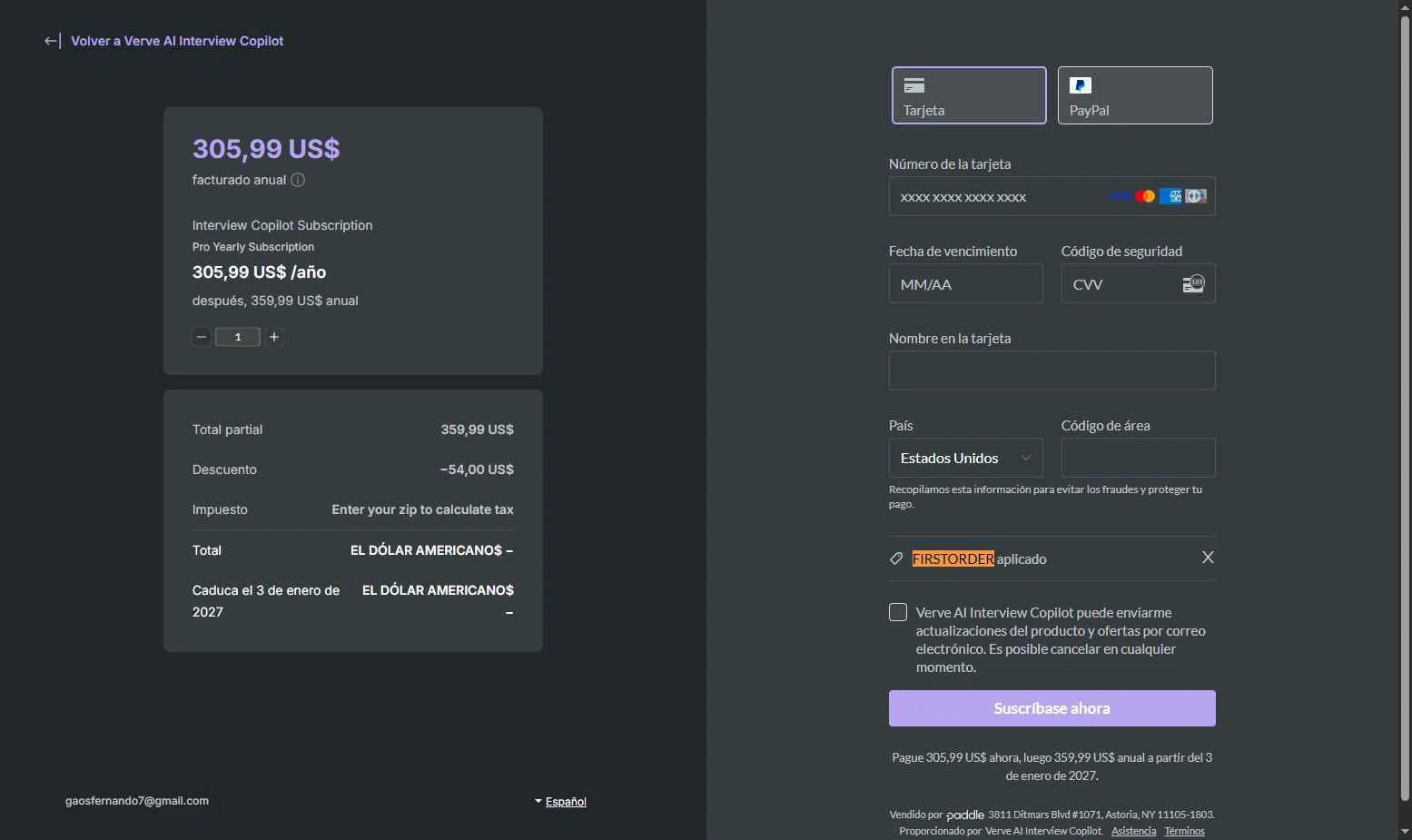1412x840 pixels.
Task: Check the product updates email opt-in checkbox
Action: [x=898, y=612]
